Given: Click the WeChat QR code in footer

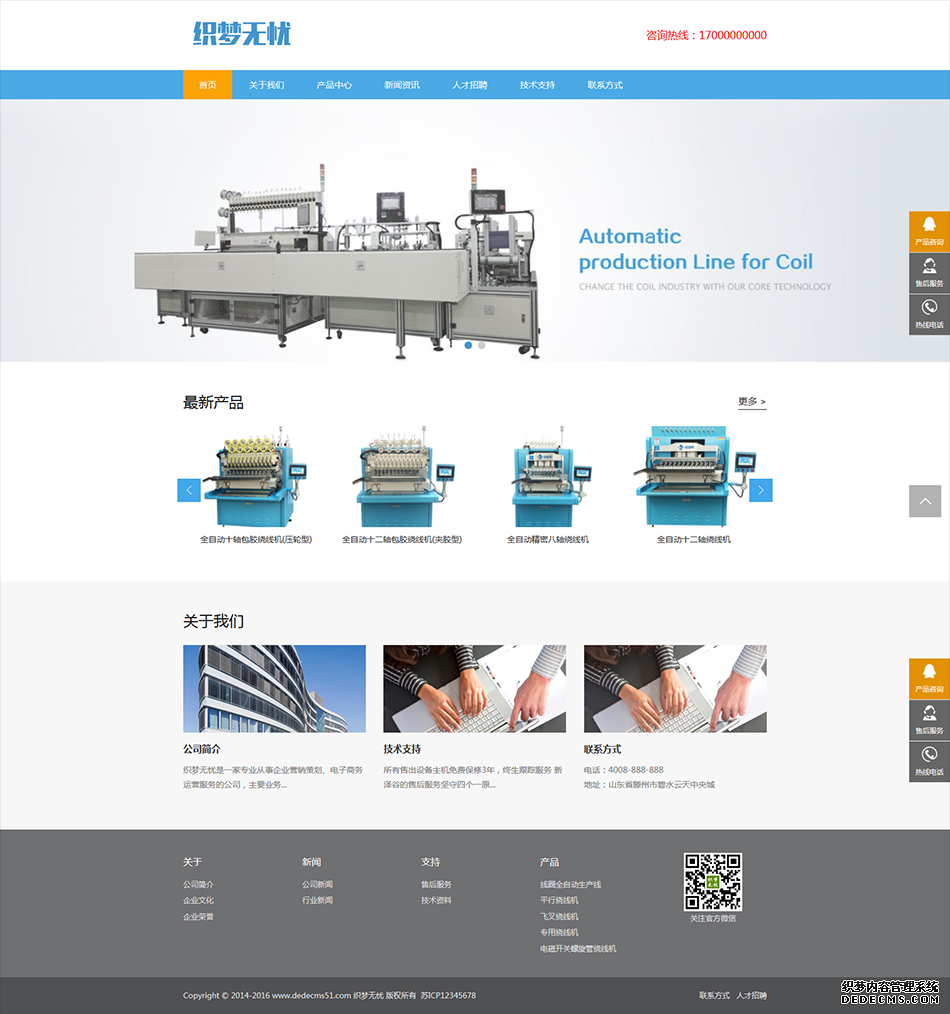Looking at the screenshot, I should (712, 881).
